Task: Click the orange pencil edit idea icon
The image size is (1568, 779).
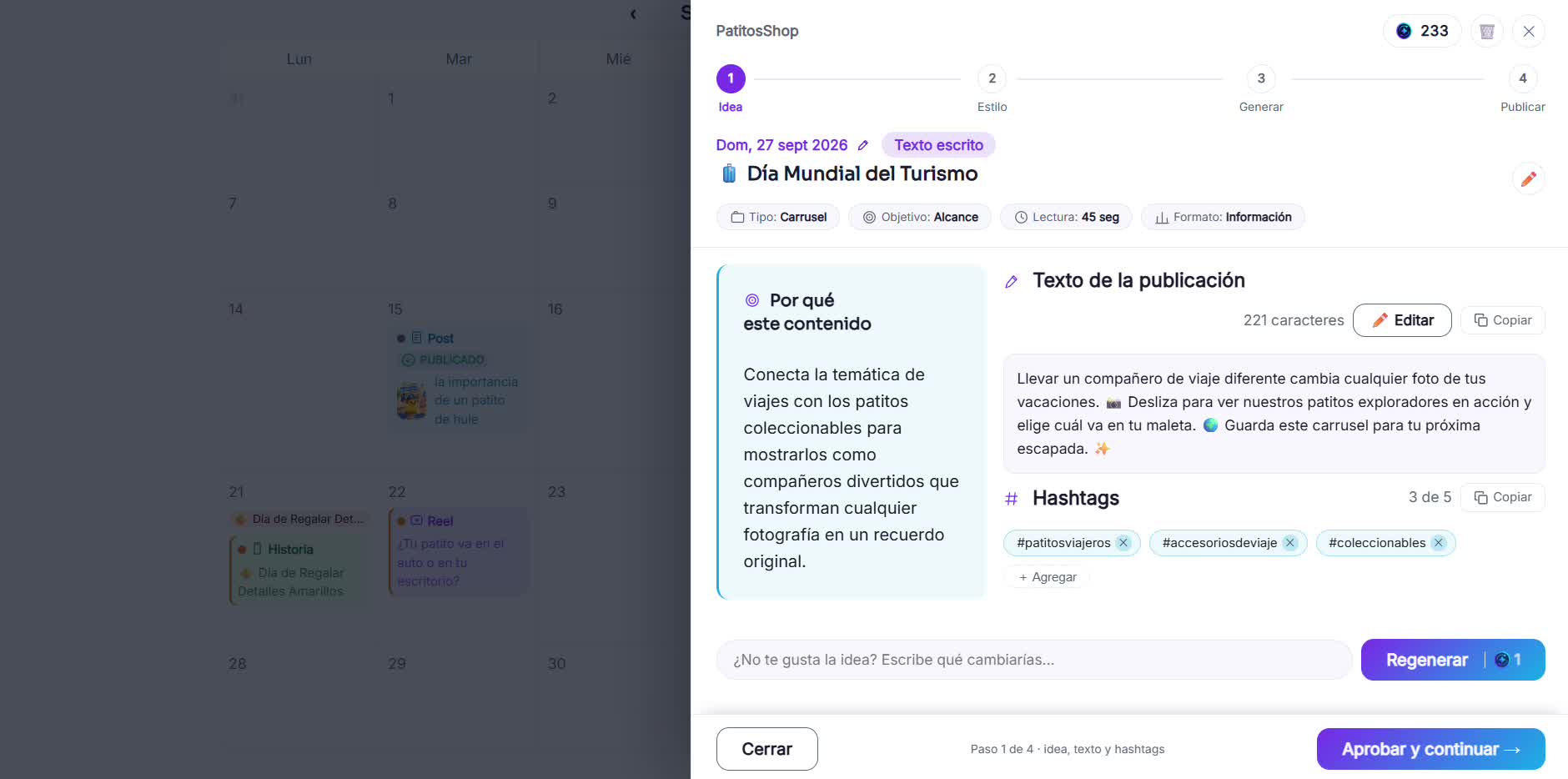Action: [1528, 178]
